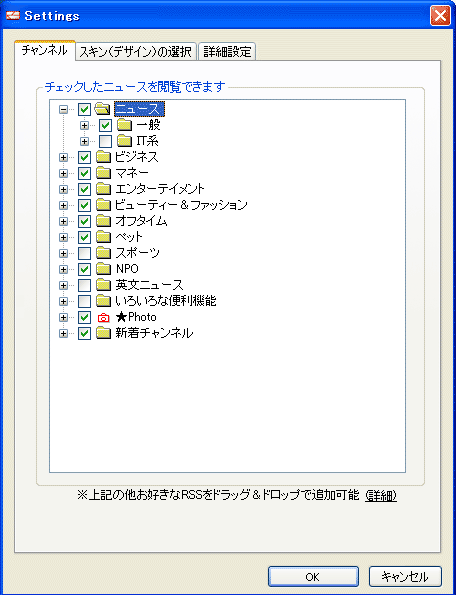Click the open folder icon beside ニュース
The height and width of the screenshot is (595, 456).
tap(102, 109)
